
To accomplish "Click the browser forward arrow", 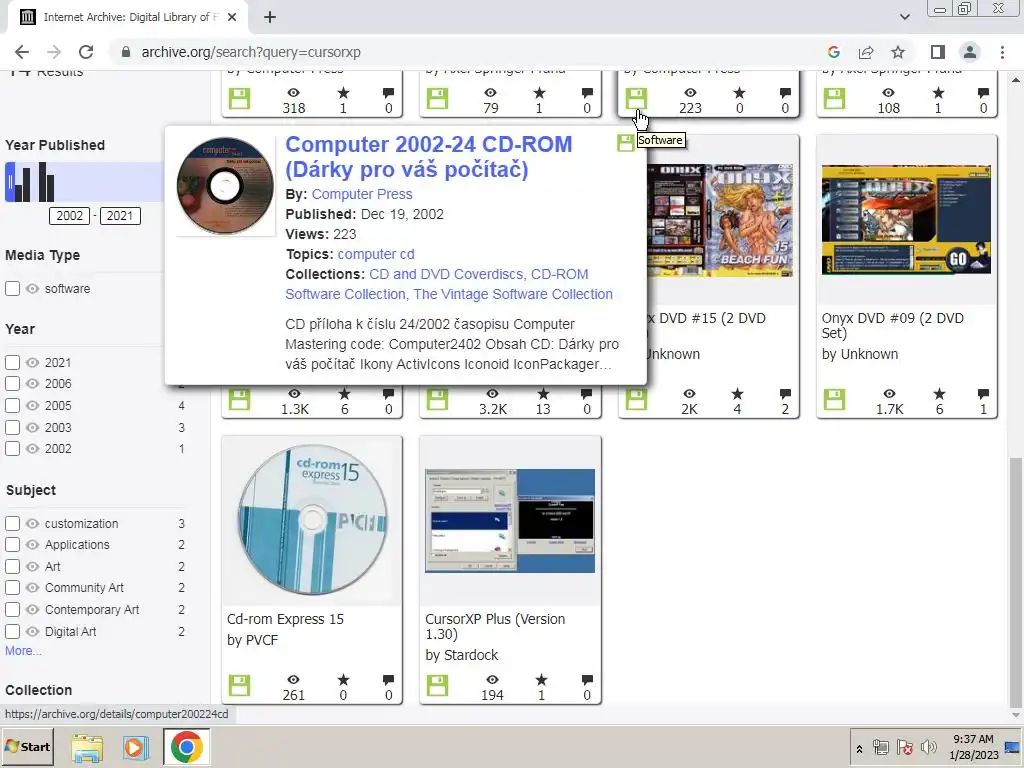I will tap(54, 52).
